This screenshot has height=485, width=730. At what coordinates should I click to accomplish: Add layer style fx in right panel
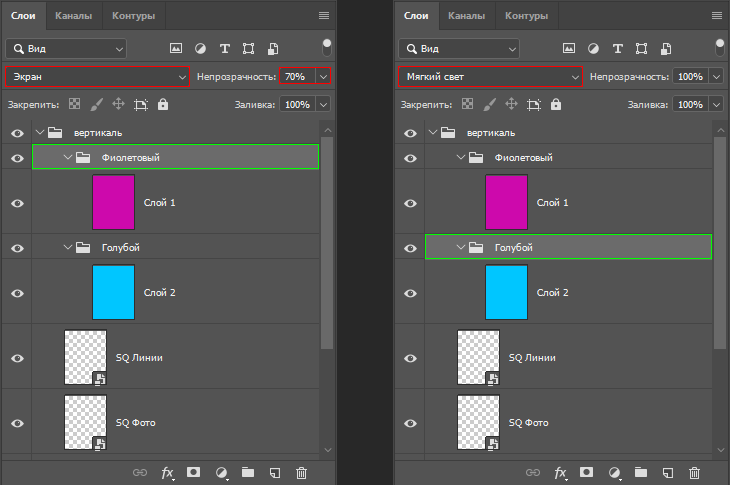(x=561, y=473)
